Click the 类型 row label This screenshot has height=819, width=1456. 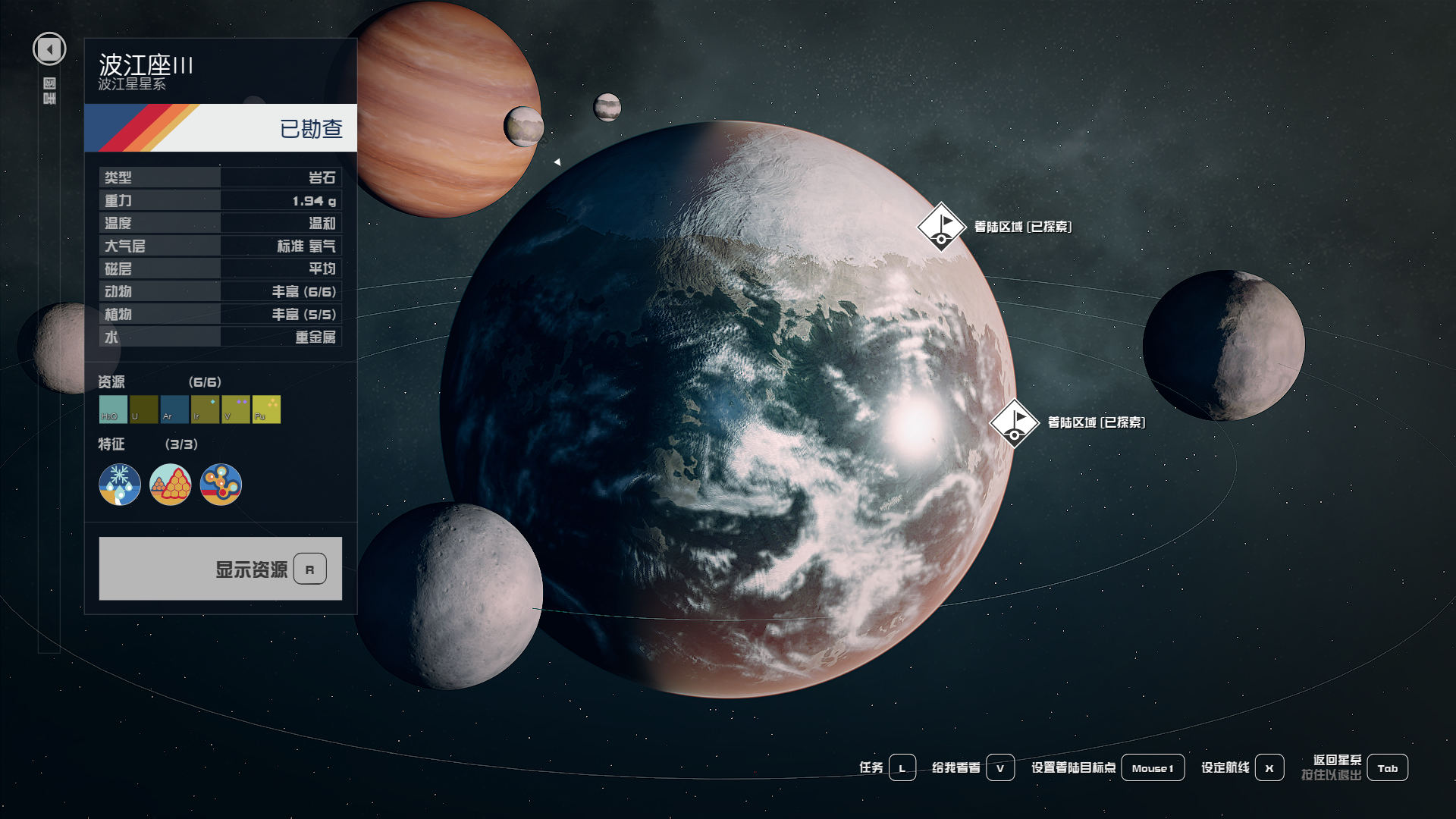click(x=118, y=177)
